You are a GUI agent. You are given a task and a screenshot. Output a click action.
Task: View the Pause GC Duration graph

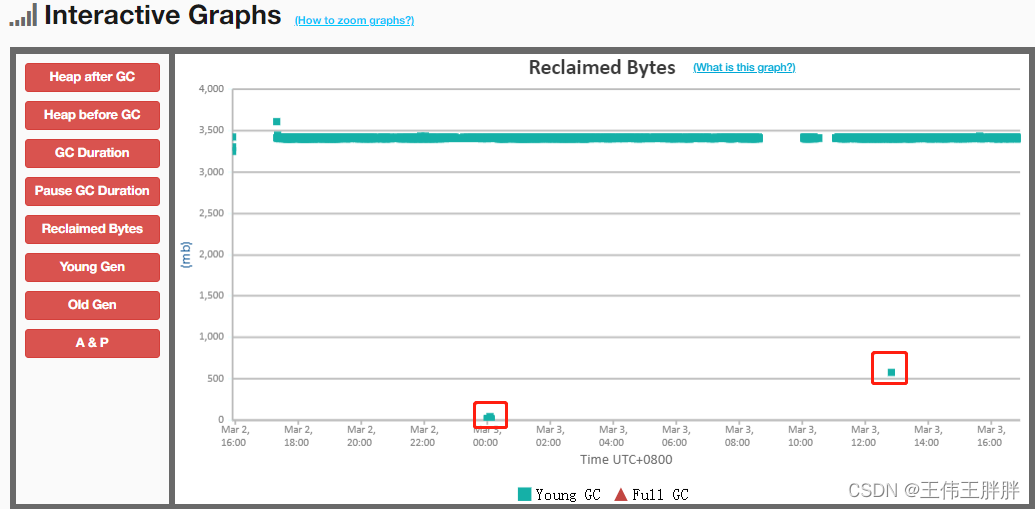point(92,191)
